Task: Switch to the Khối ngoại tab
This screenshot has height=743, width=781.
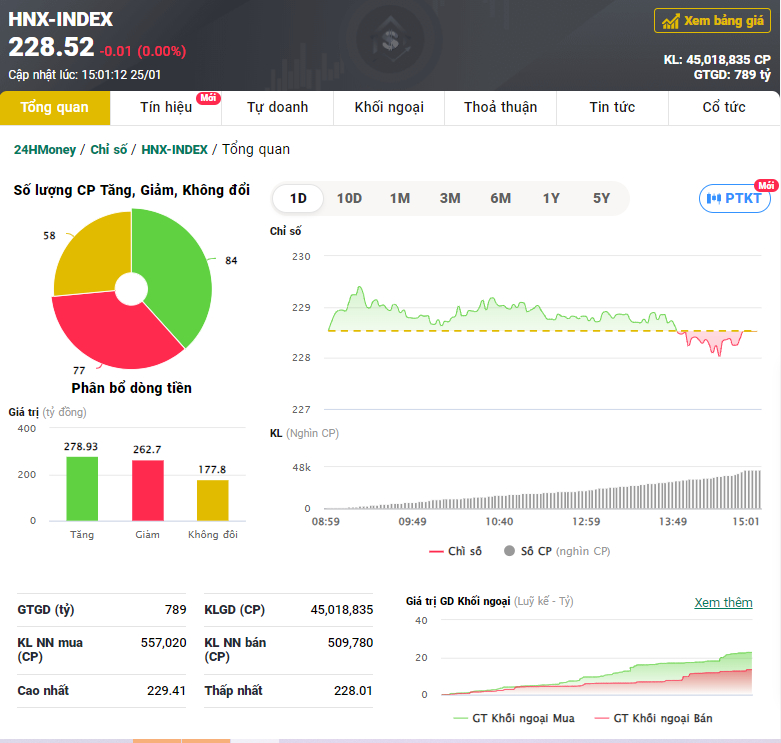Action: [x=389, y=108]
